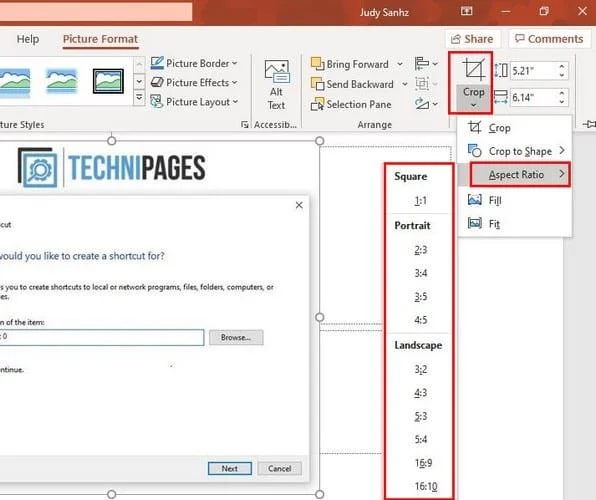
Task: Increase picture width with up stepper
Action: (562, 93)
